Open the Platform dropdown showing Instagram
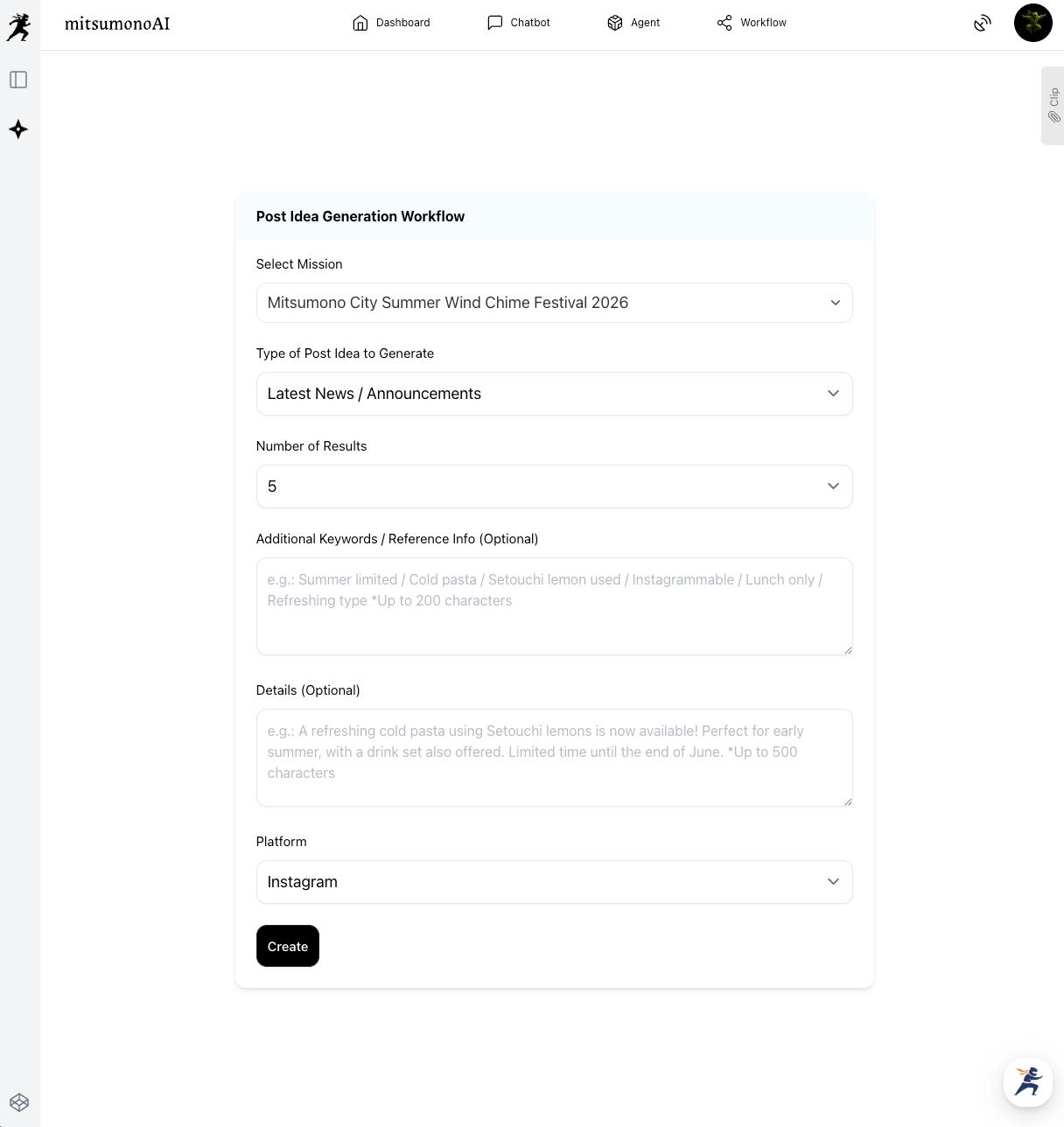 click(554, 882)
